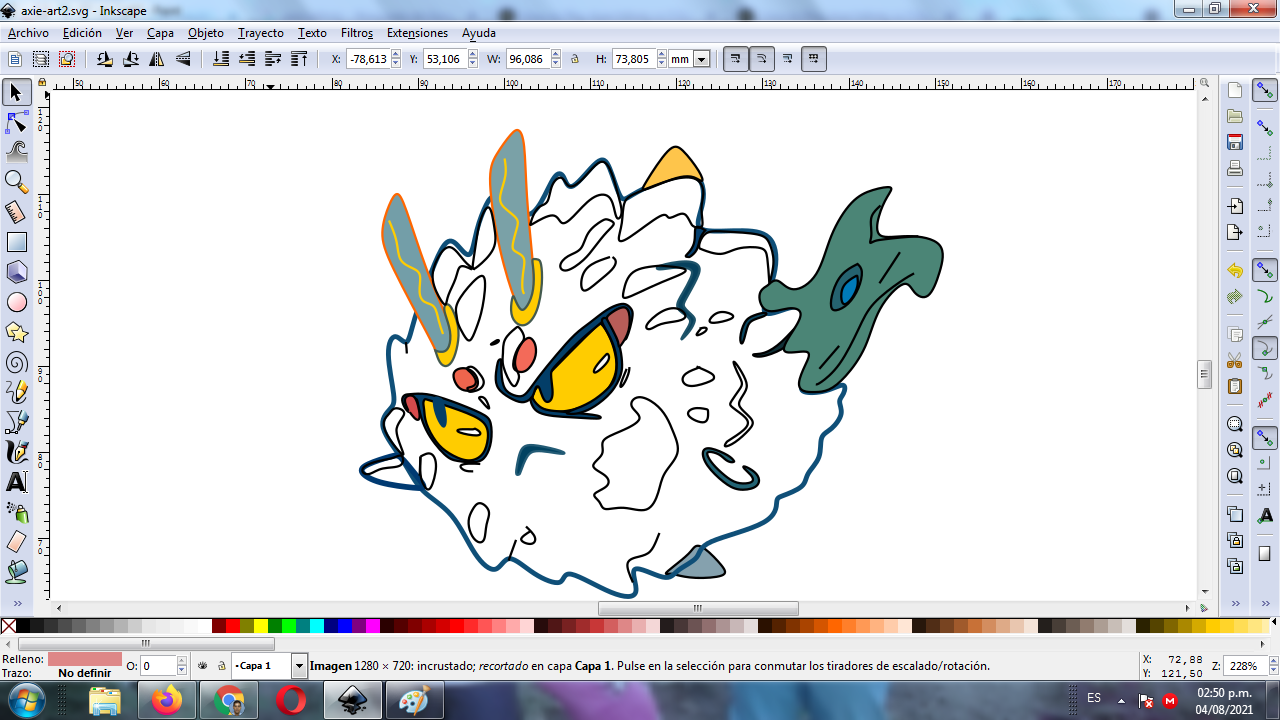The height and width of the screenshot is (720, 1280).
Task: Open the Capa menu
Action: pos(160,33)
